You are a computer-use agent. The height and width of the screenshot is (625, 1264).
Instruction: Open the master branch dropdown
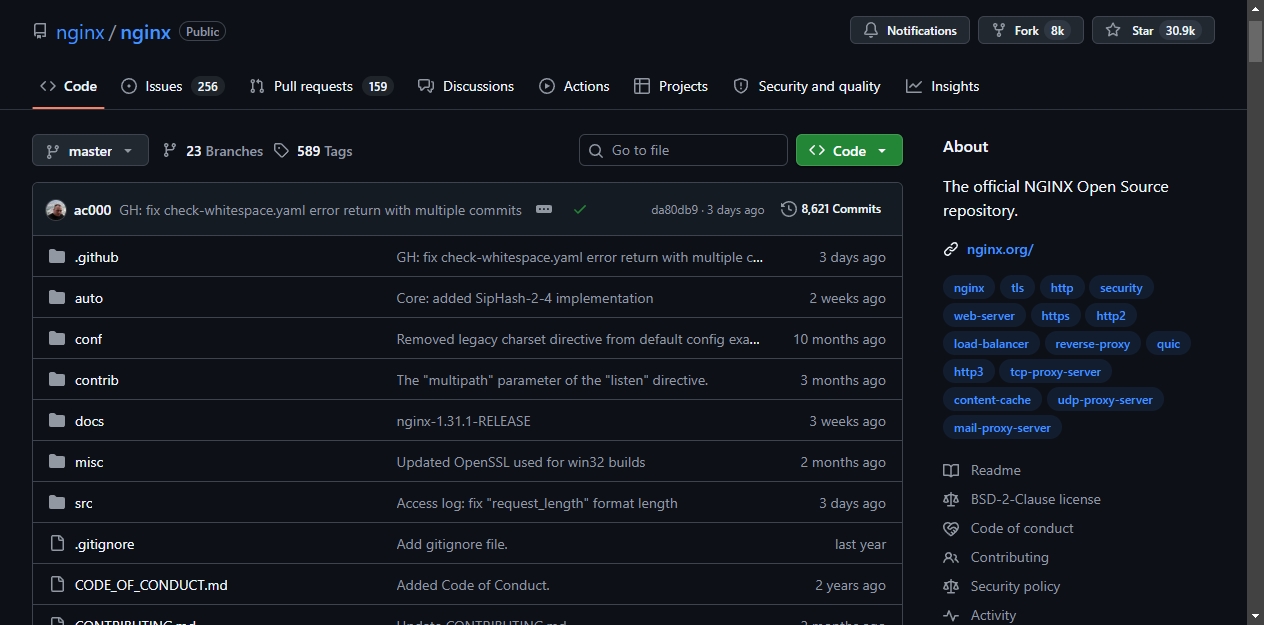tap(90, 150)
